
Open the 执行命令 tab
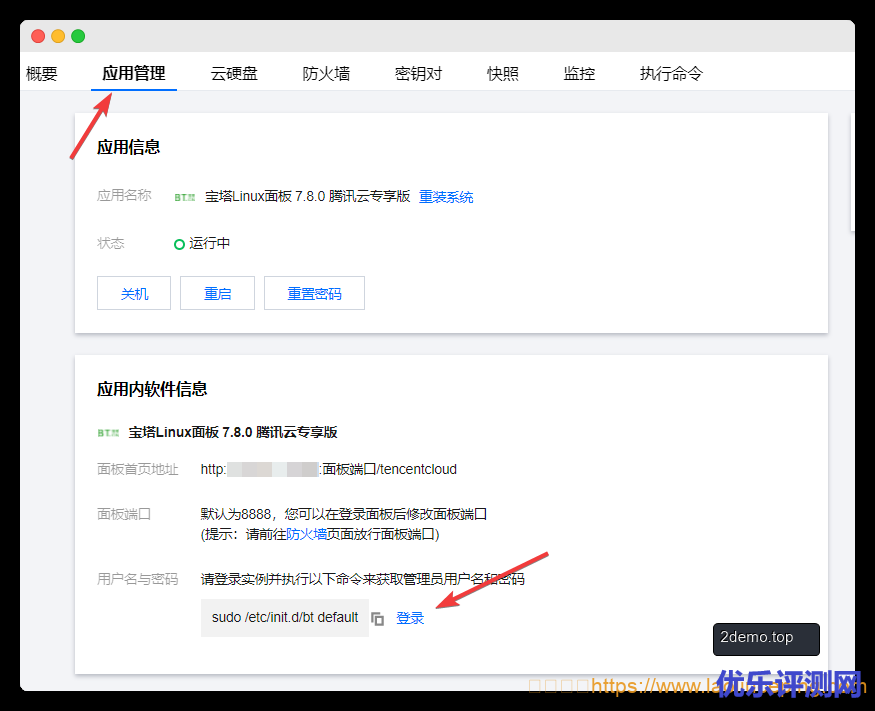pyautogui.click(x=671, y=73)
